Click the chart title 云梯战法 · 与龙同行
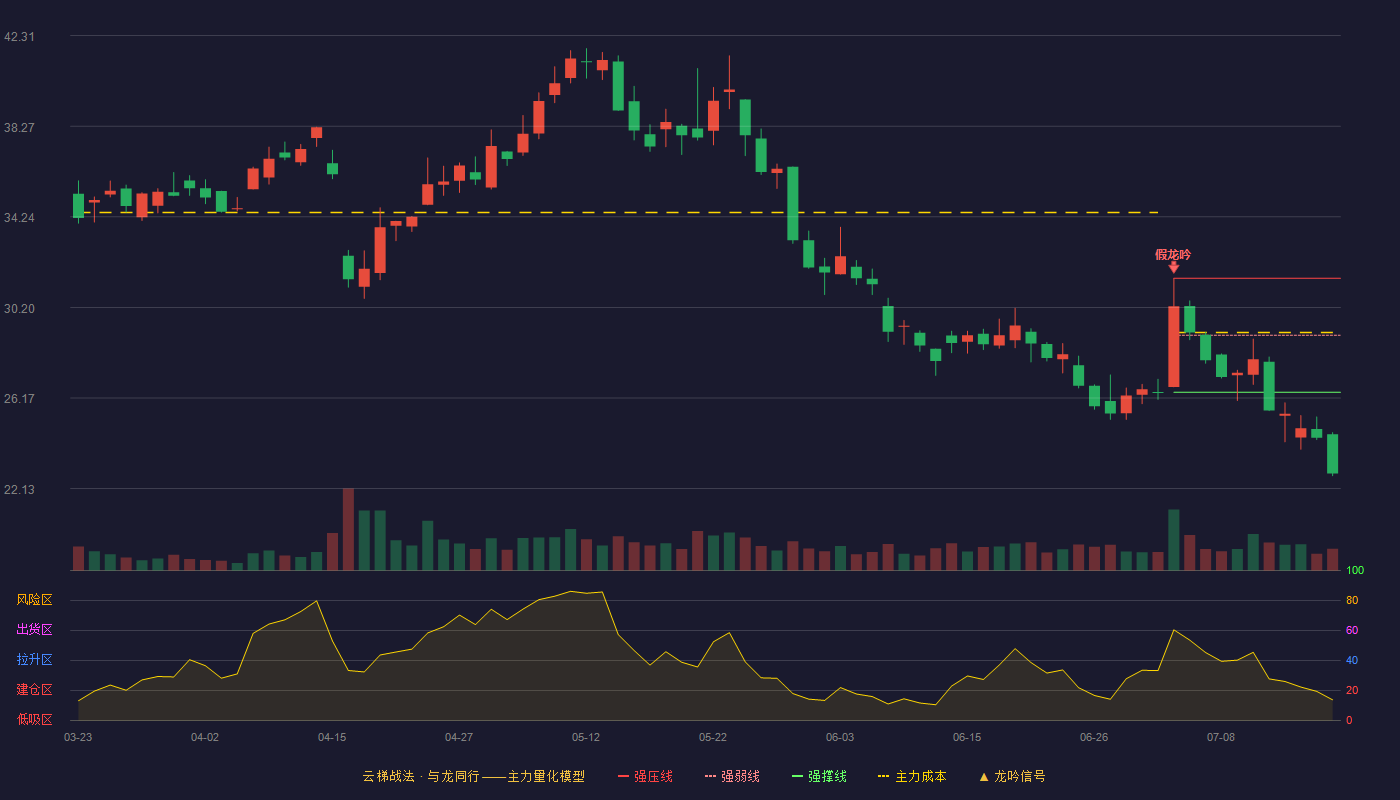The image size is (1400, 800). pos(421,776)
